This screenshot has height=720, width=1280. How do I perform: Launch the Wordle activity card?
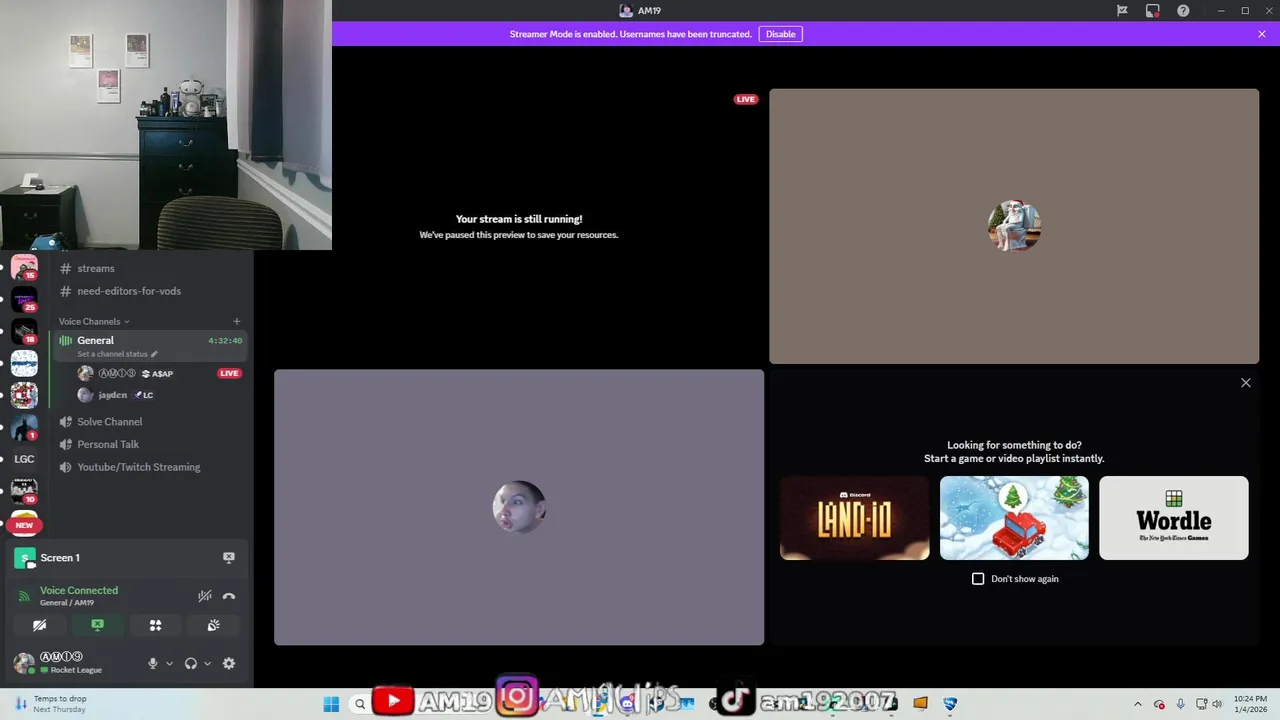1174,518
